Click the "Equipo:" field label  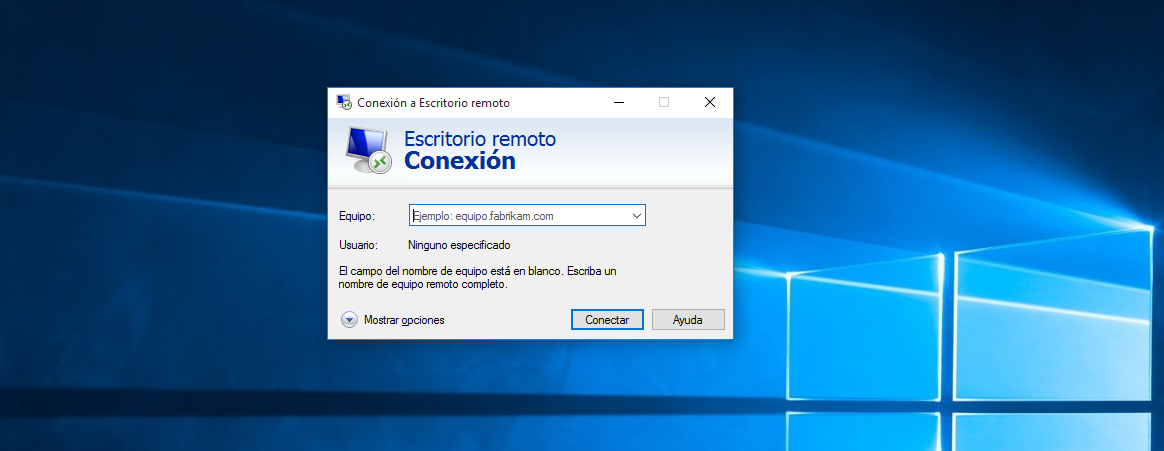[x=357, y=216]
